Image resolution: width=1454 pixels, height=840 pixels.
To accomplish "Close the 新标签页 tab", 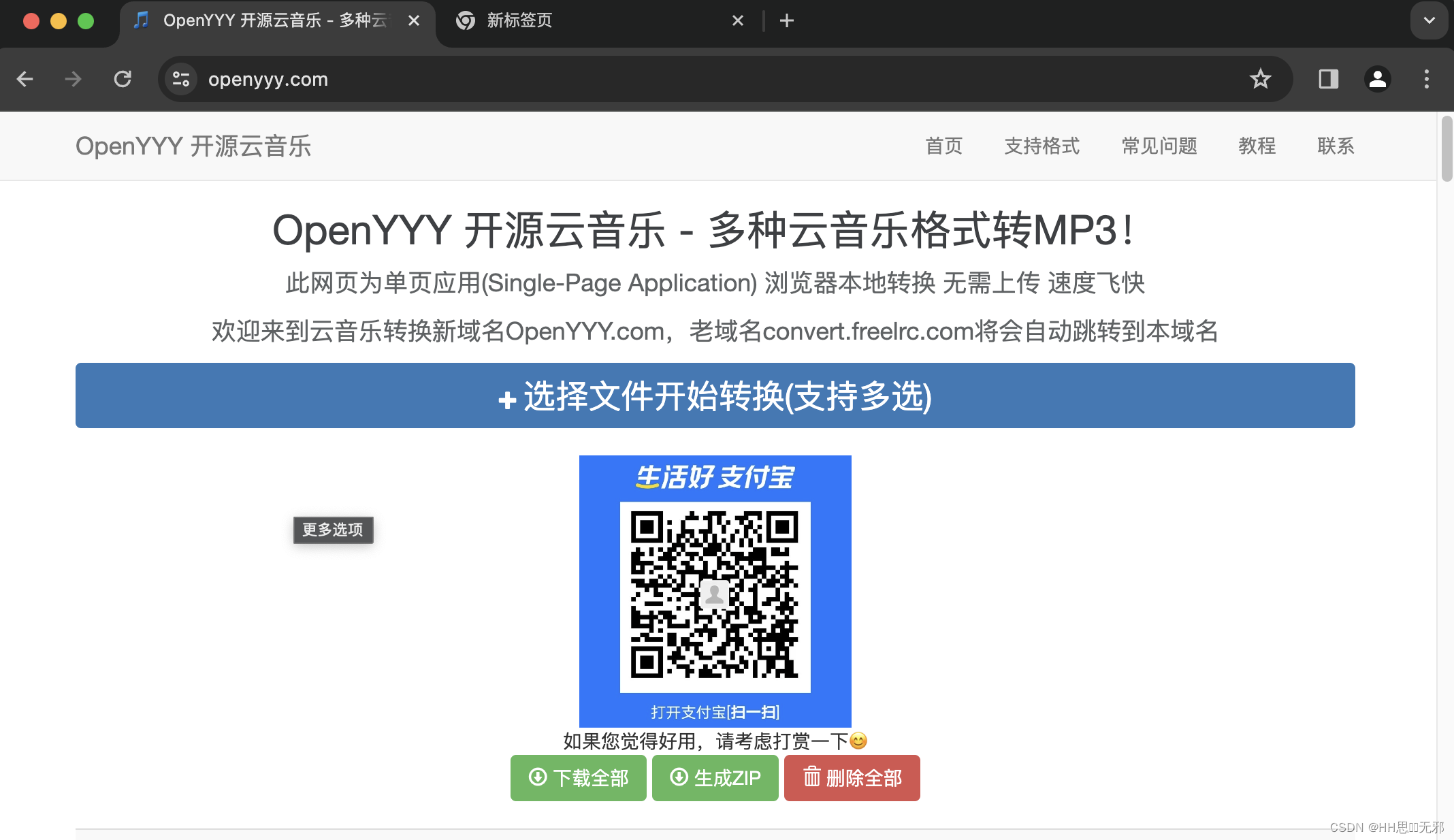I will [737, 21].
